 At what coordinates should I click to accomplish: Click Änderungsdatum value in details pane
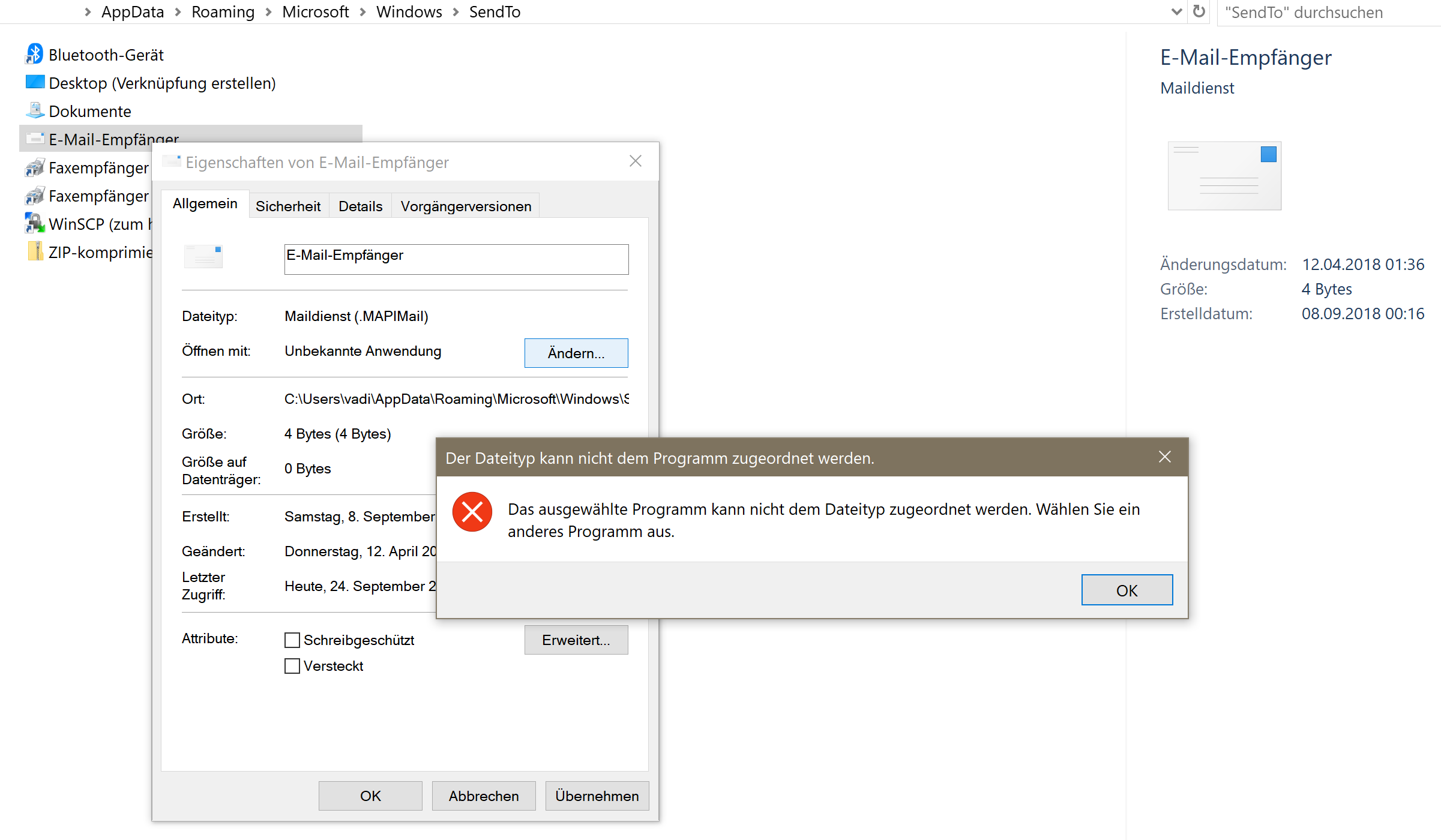point(1363,265)
